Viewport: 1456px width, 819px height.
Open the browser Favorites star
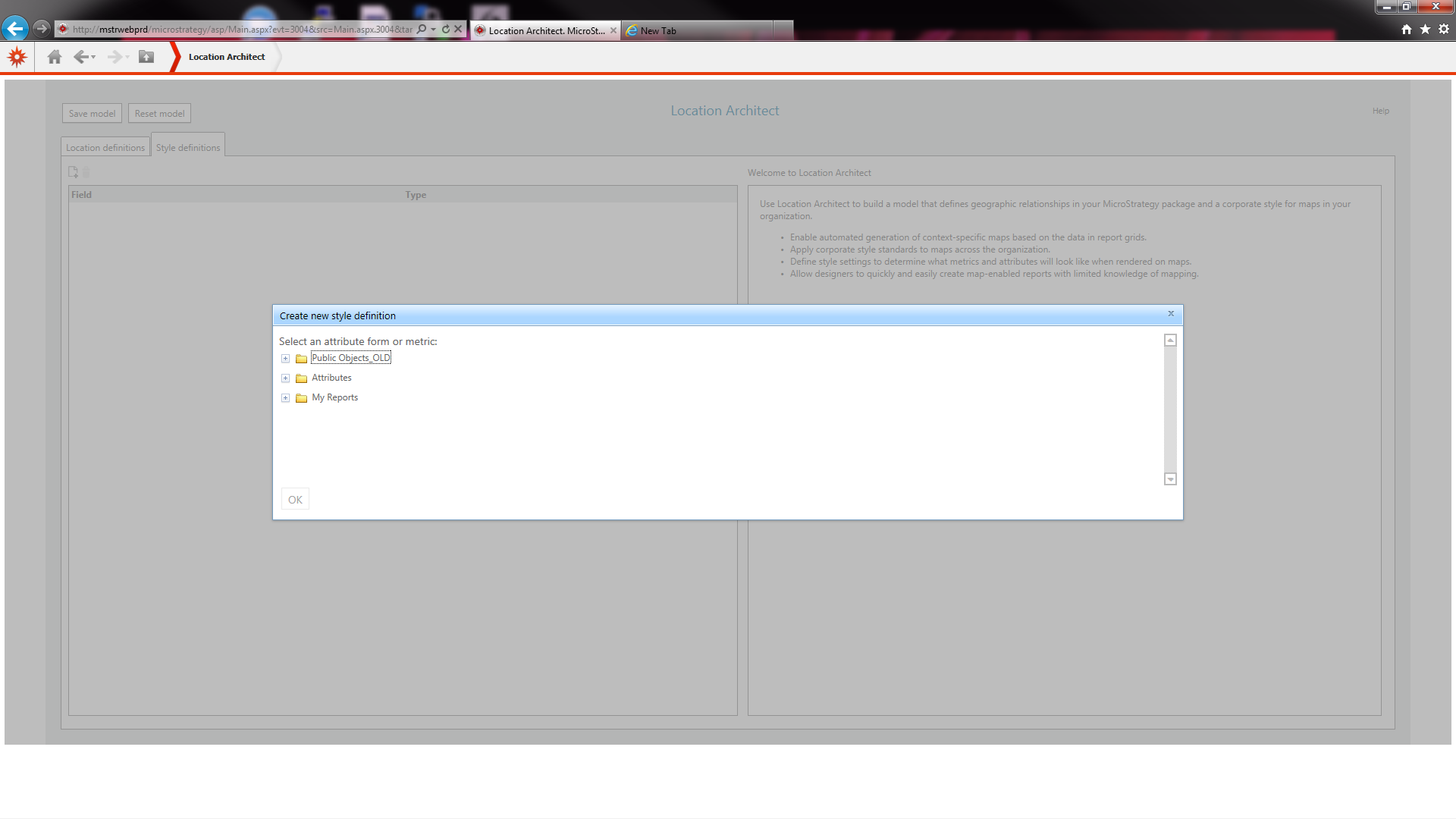(1426, 30)
